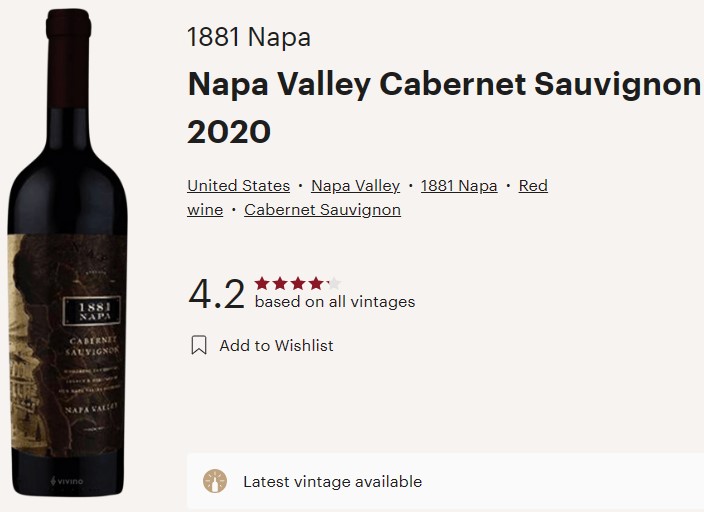The image size is (704, 512).
Task: Open the Red wine type link
Action: 533,186
